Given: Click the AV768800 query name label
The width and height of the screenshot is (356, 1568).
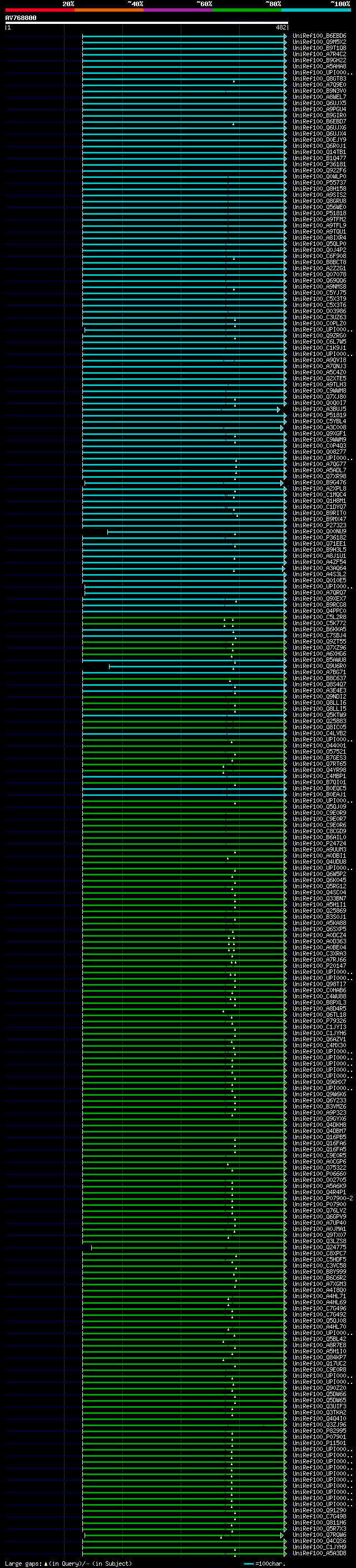Looking at the screenshot, I should [21, 18].
